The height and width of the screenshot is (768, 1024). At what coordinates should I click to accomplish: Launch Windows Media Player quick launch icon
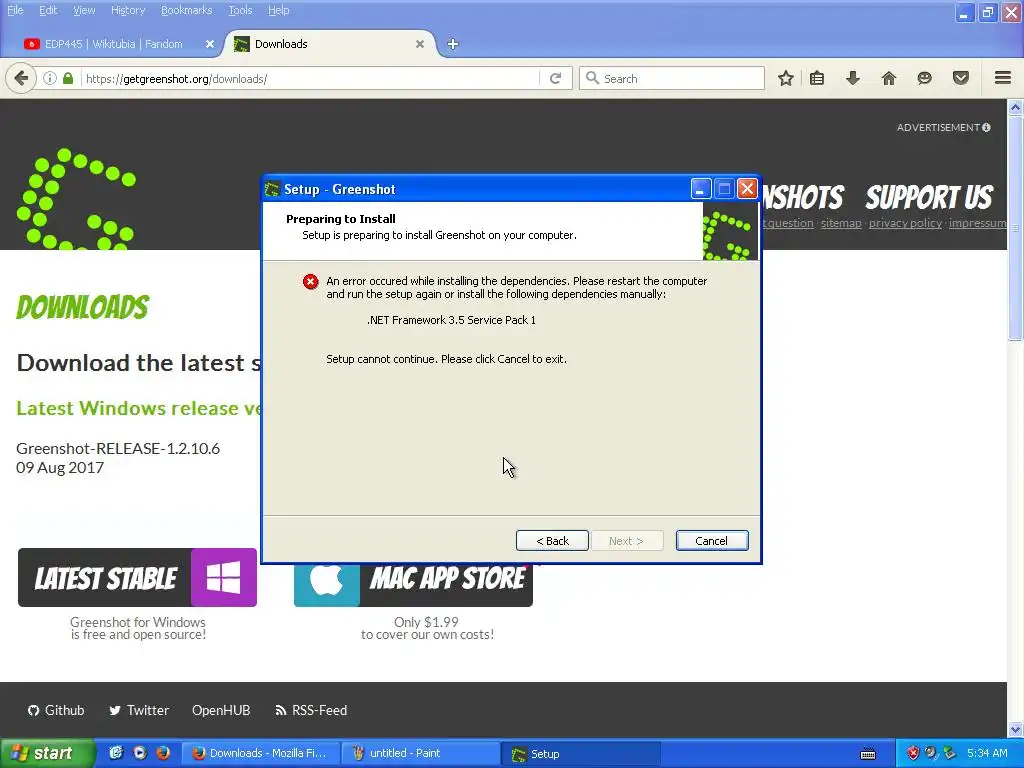coord(140,753)
